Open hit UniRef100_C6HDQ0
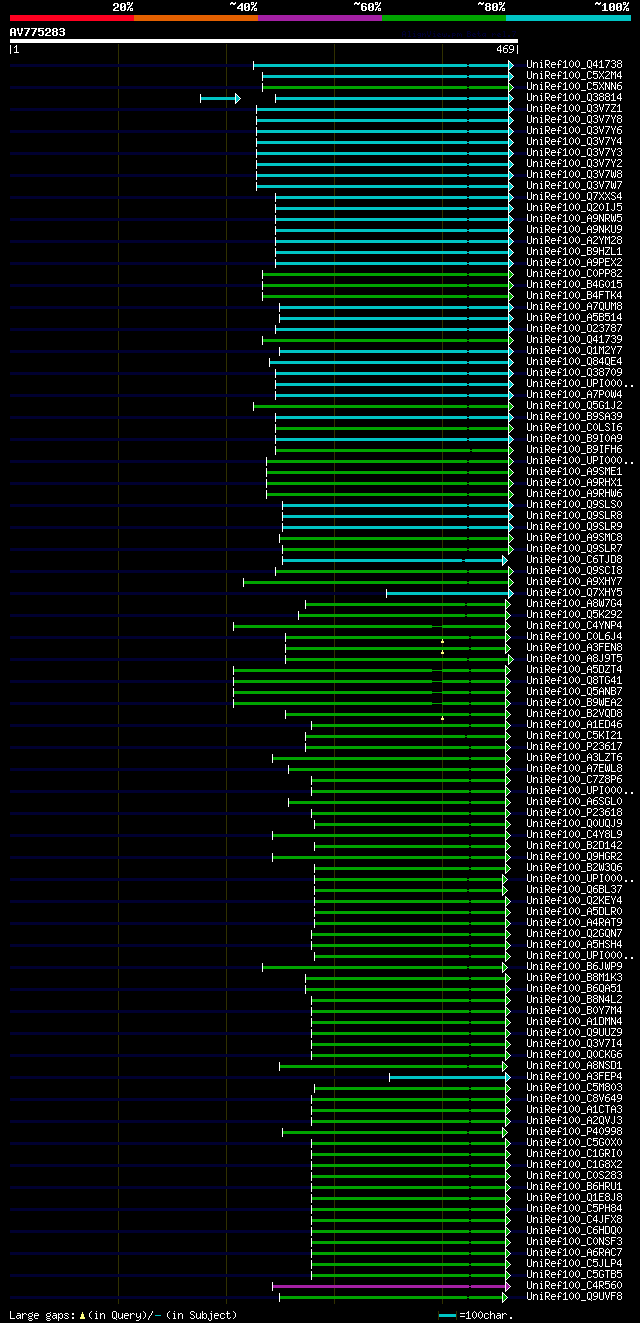Viewport: 640px width, 1323px height. 574,1230
